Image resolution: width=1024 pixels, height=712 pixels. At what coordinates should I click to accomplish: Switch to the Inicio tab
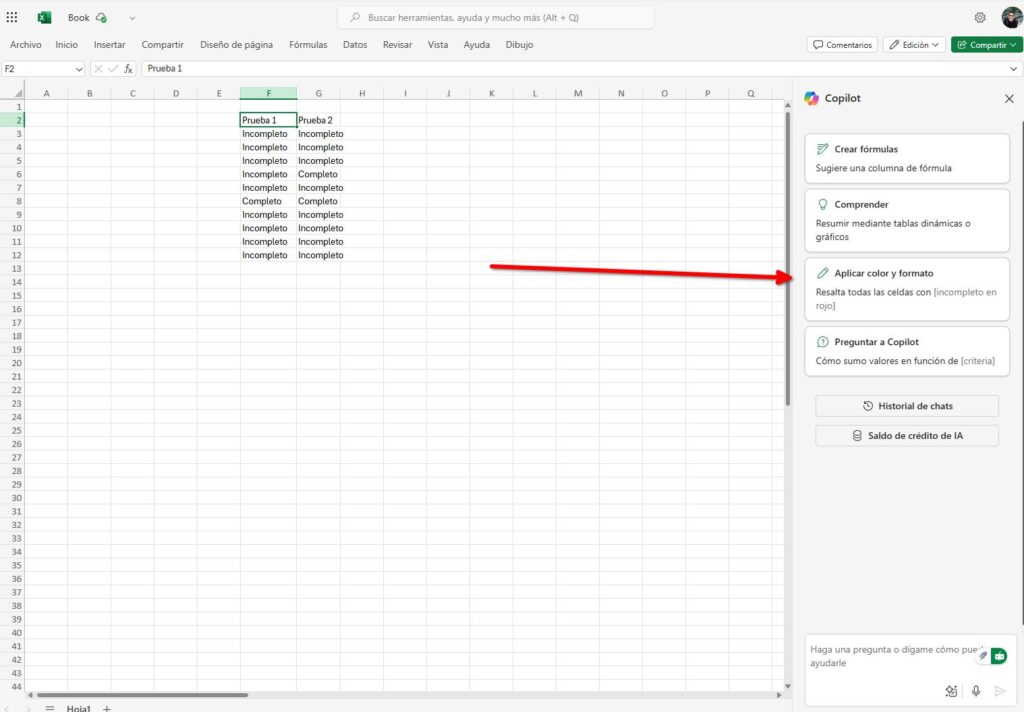tap(67, 44)
